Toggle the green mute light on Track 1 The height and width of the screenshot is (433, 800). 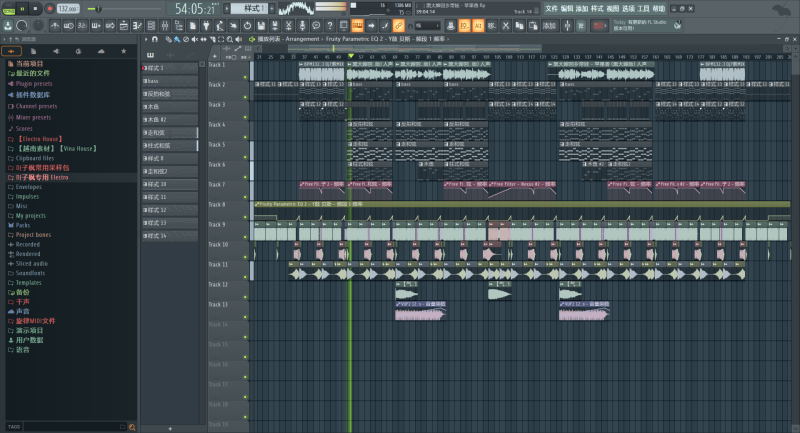point(245,78)
